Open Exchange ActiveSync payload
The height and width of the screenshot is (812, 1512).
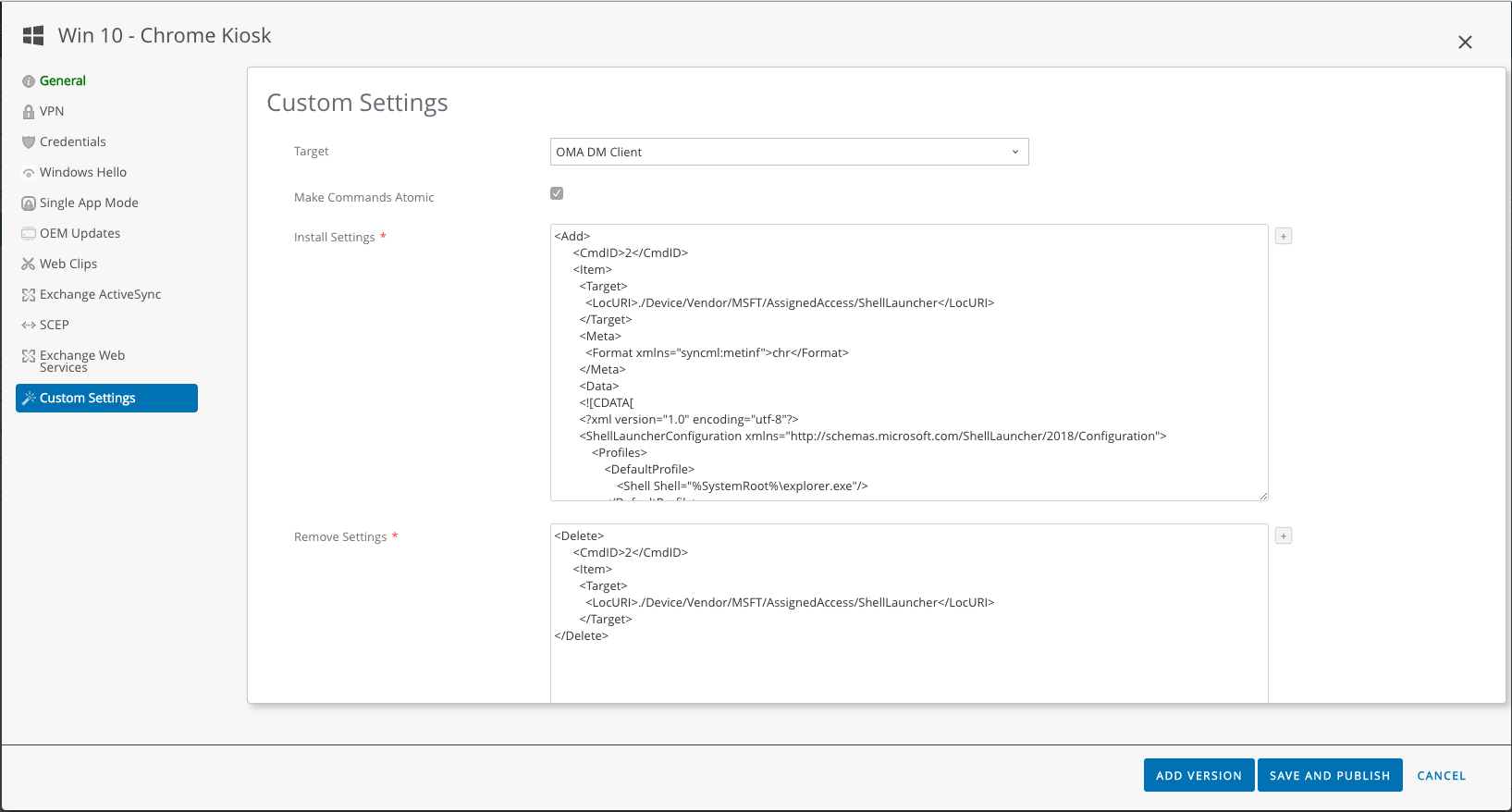tap(100, 295)
